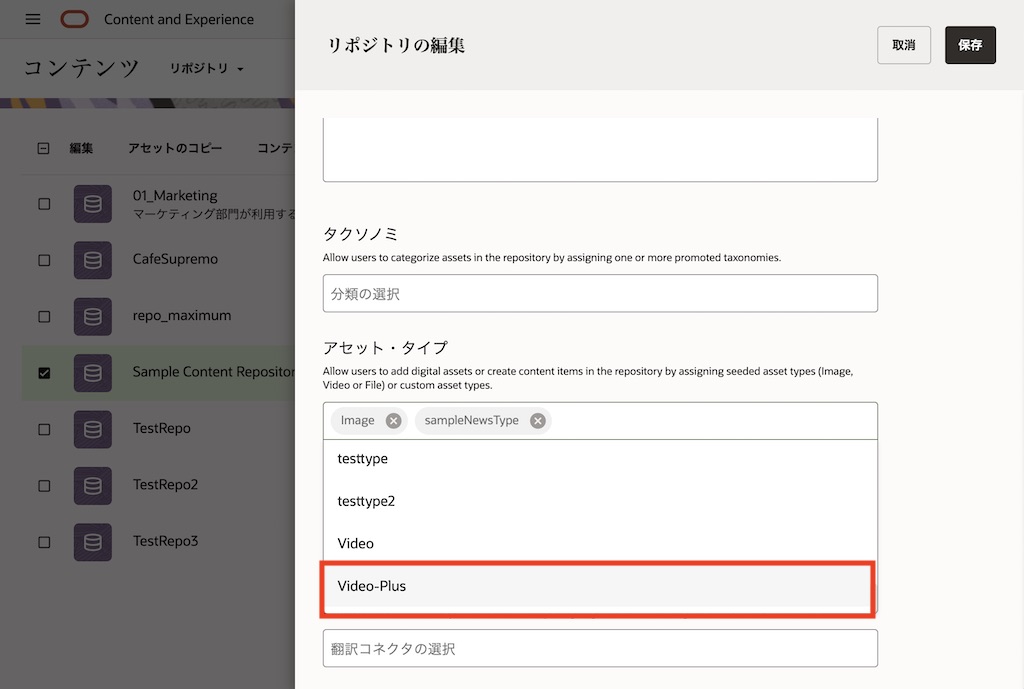Screen dimensions: 1024x689
Task: Click inside the description text area
Action: (600, 150)
